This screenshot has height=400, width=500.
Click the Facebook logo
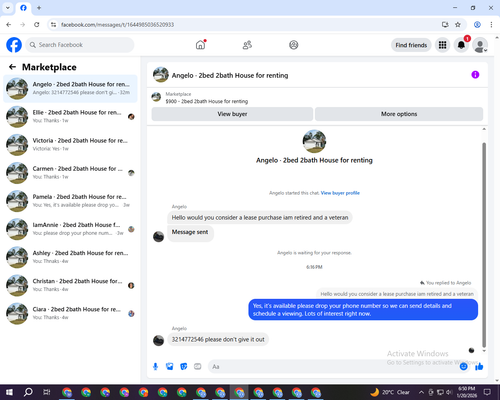pos(14,45)
